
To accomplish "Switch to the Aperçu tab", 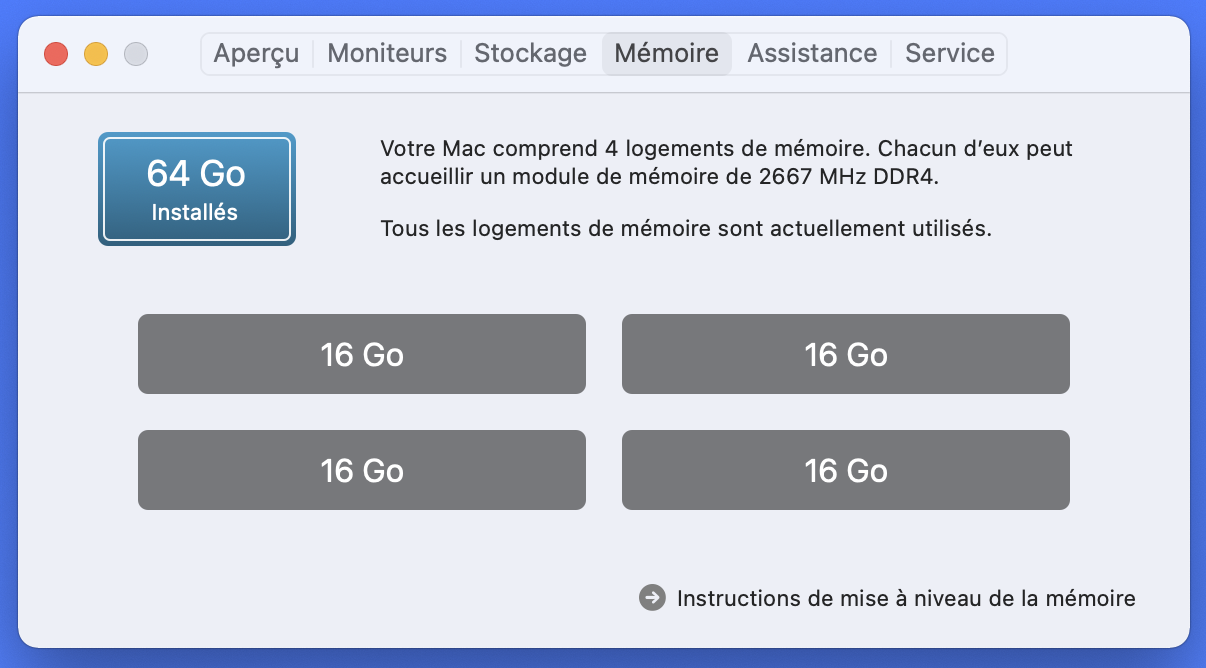I will [x=256, y=53].
